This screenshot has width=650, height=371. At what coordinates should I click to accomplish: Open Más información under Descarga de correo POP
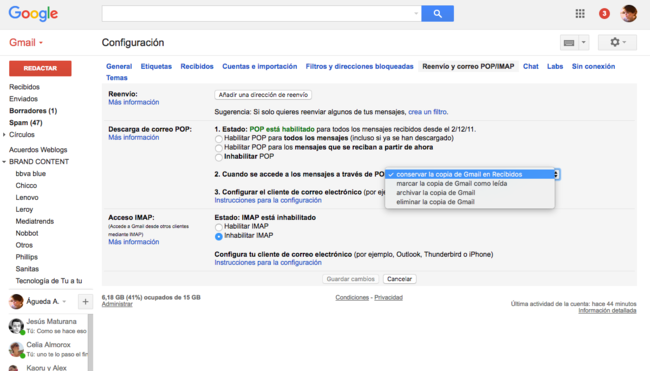click(133, 137)
